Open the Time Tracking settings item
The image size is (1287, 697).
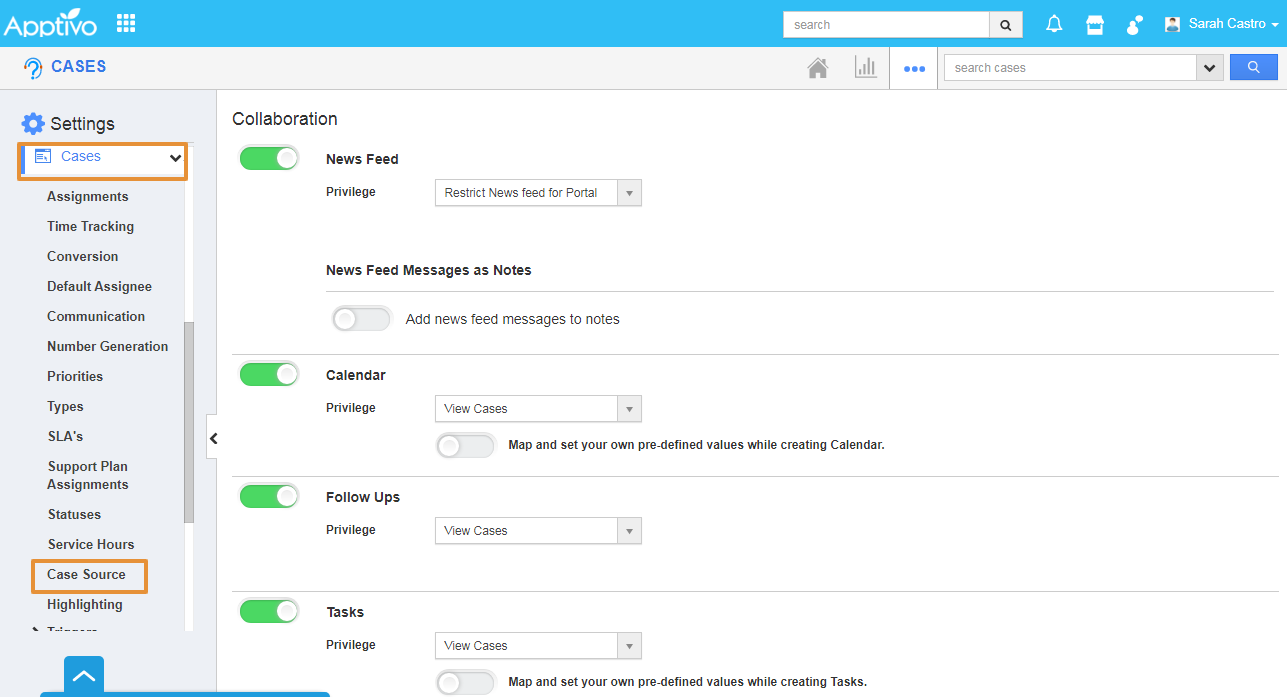[x=90, y=227]
